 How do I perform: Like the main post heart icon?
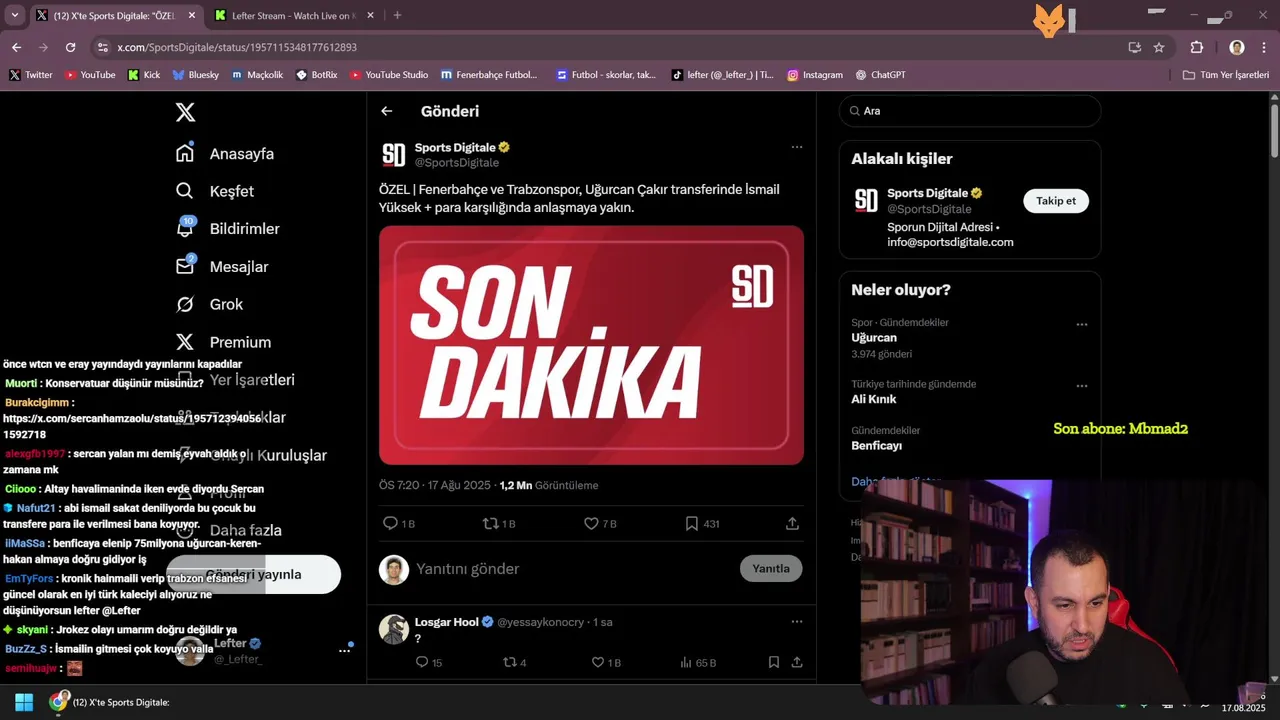pyautogui.click(x=591, y=523)
